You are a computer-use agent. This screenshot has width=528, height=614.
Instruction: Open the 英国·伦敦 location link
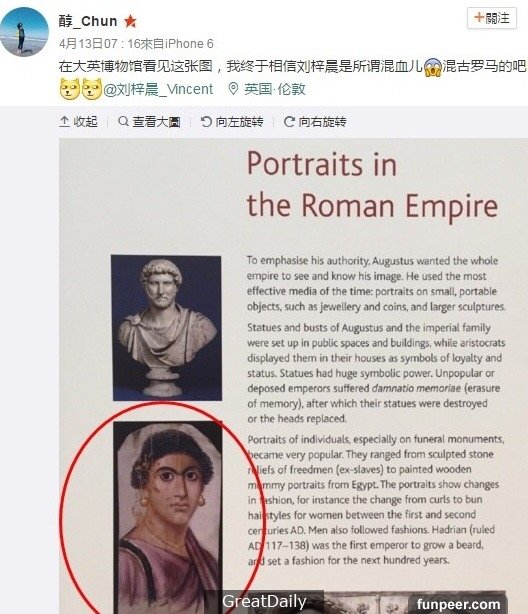[x=275, y=89]
